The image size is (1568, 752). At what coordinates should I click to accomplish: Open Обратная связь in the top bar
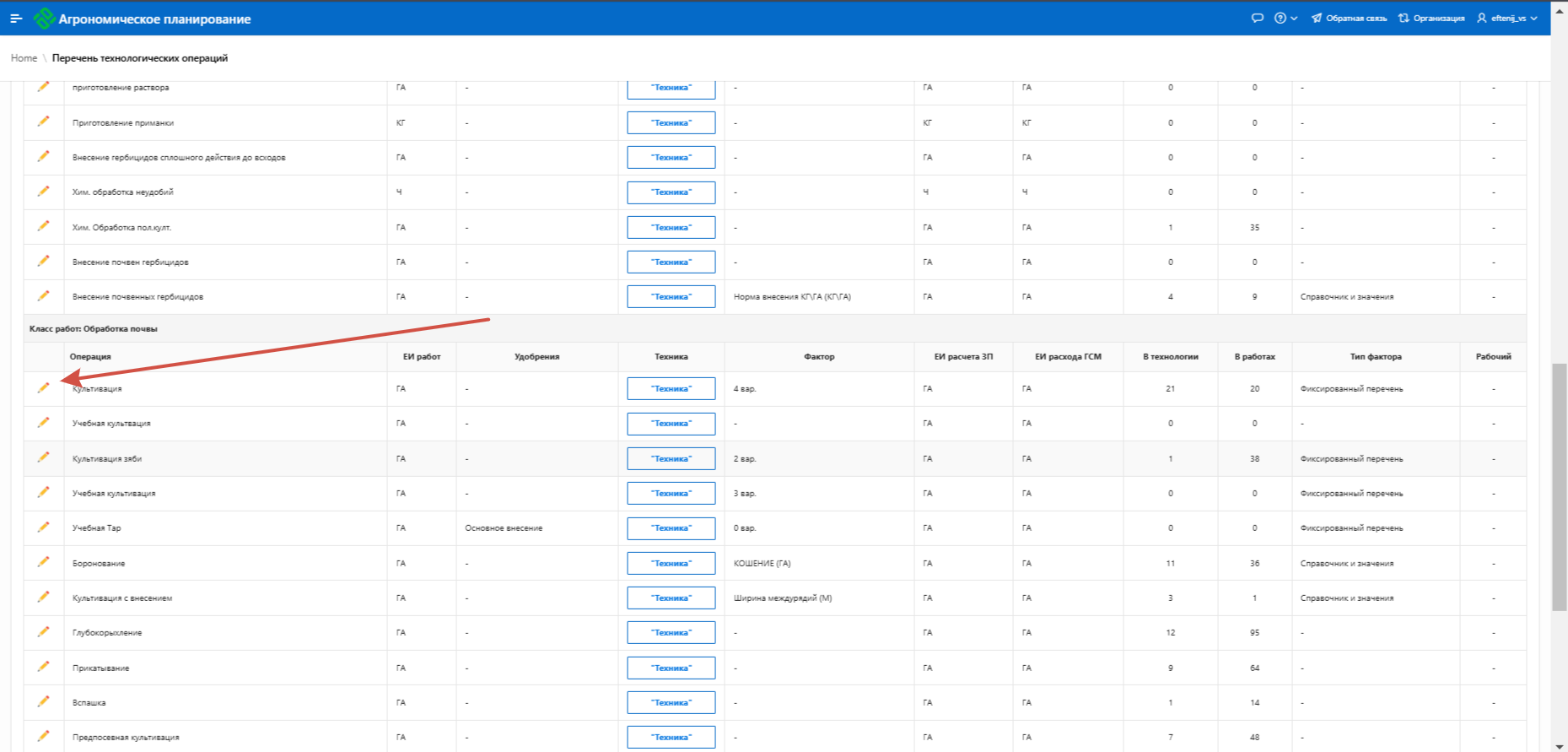pyautogui.click(x=1349, y=18)
